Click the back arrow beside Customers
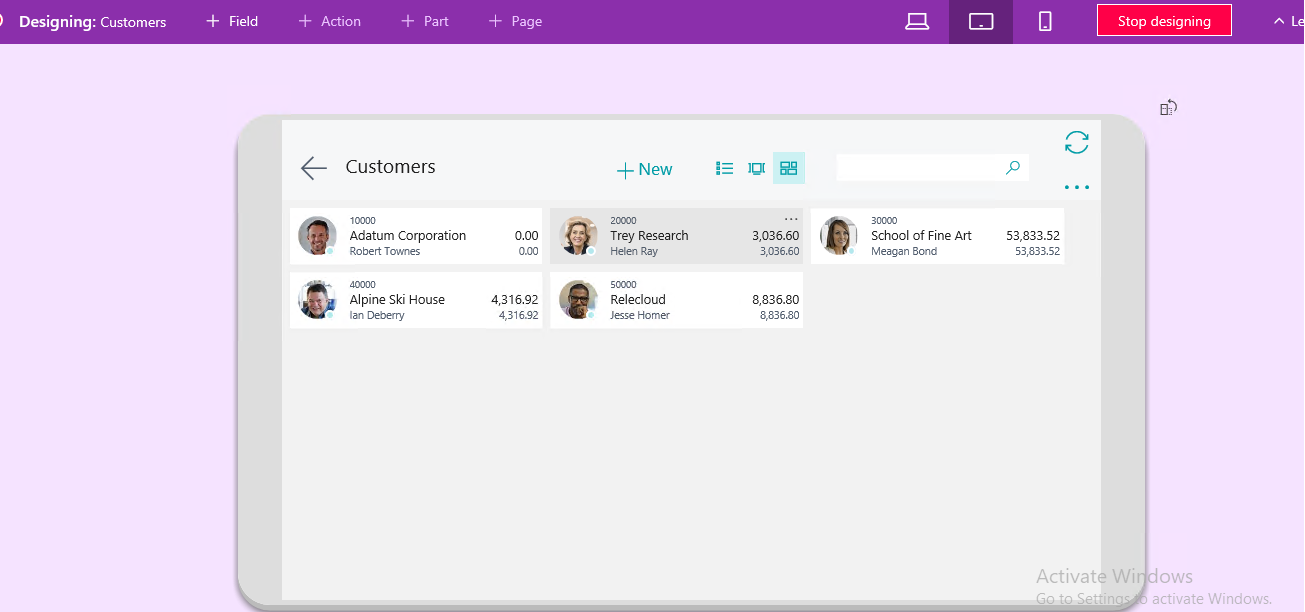 pyautogui.click(x=314, y=168)
